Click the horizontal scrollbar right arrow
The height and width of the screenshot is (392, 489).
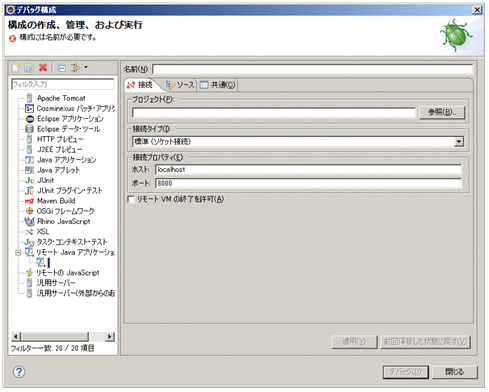[x=110, y=336]
